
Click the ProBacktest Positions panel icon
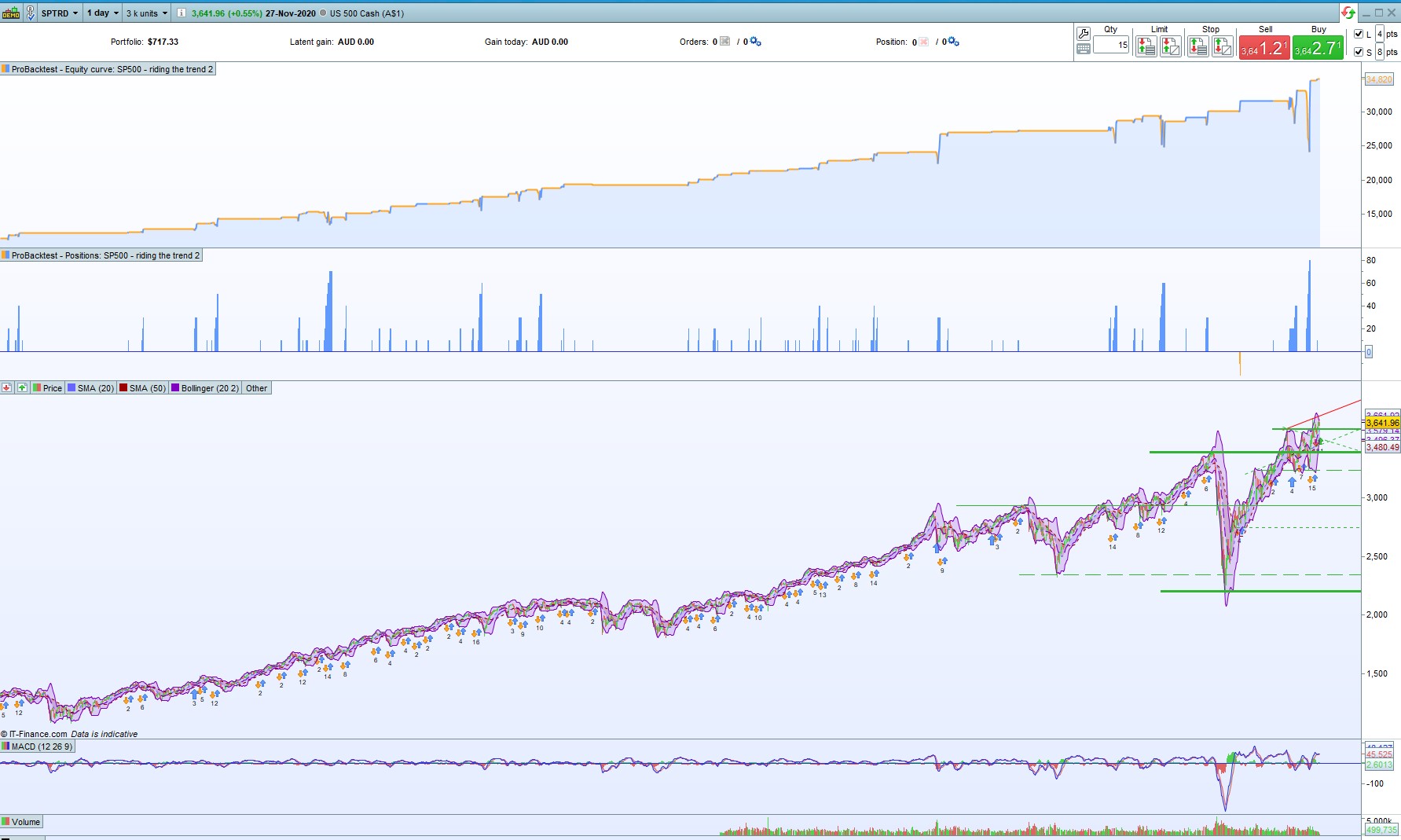pos(6,255)
